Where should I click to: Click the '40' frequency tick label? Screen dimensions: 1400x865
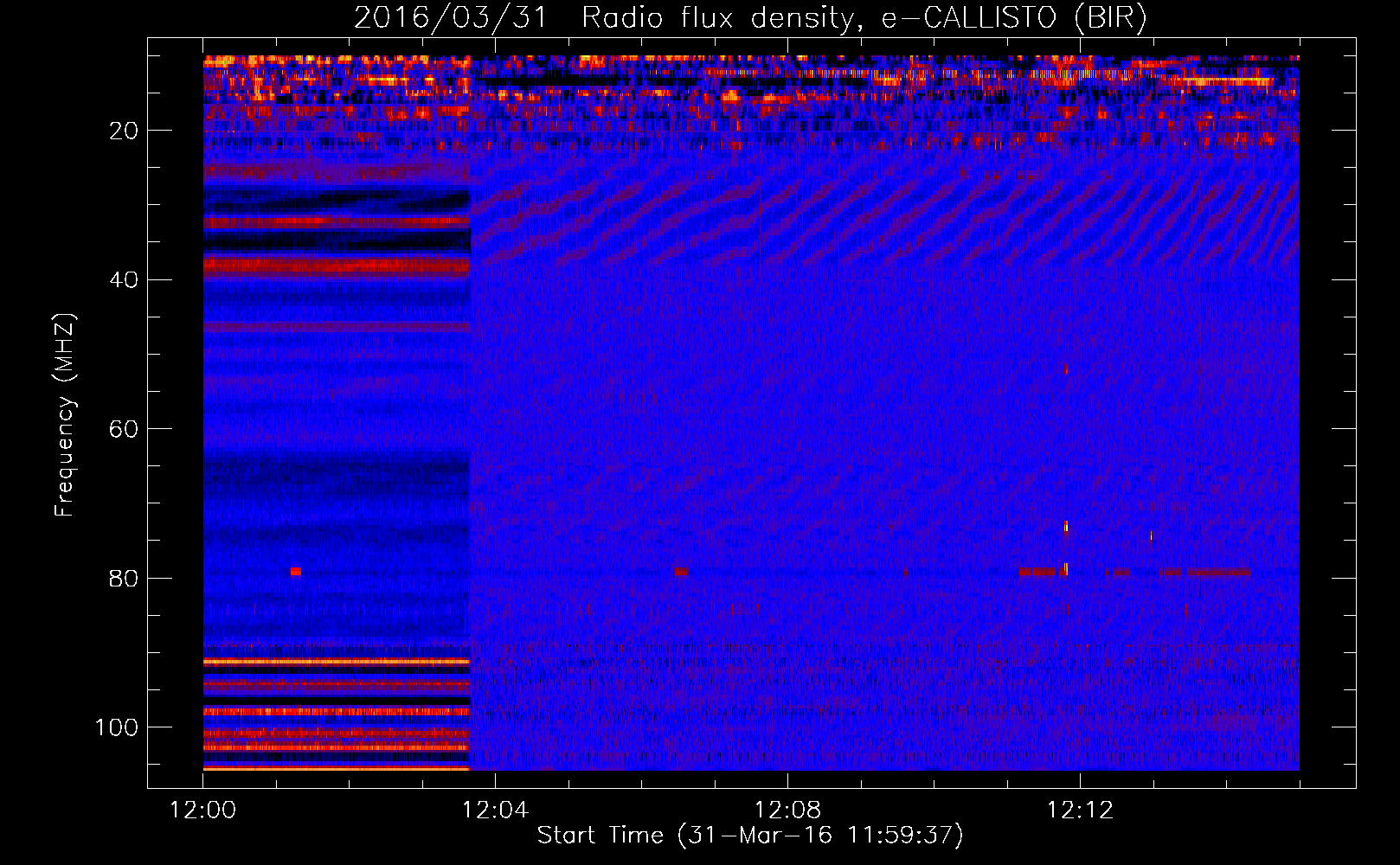click(124, 280)
